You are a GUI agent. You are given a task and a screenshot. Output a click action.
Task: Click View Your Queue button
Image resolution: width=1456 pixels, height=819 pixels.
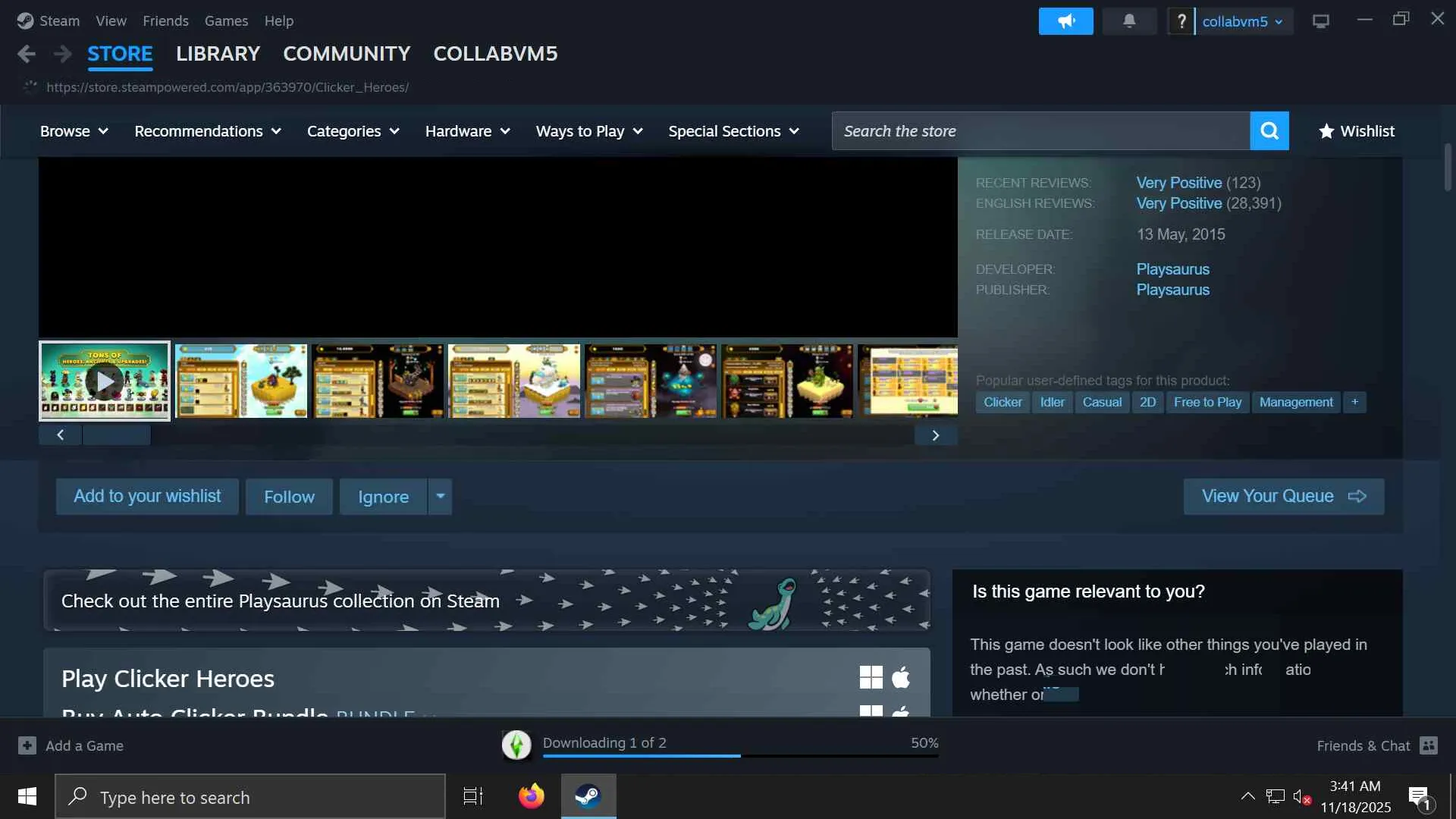[1283, 496]
